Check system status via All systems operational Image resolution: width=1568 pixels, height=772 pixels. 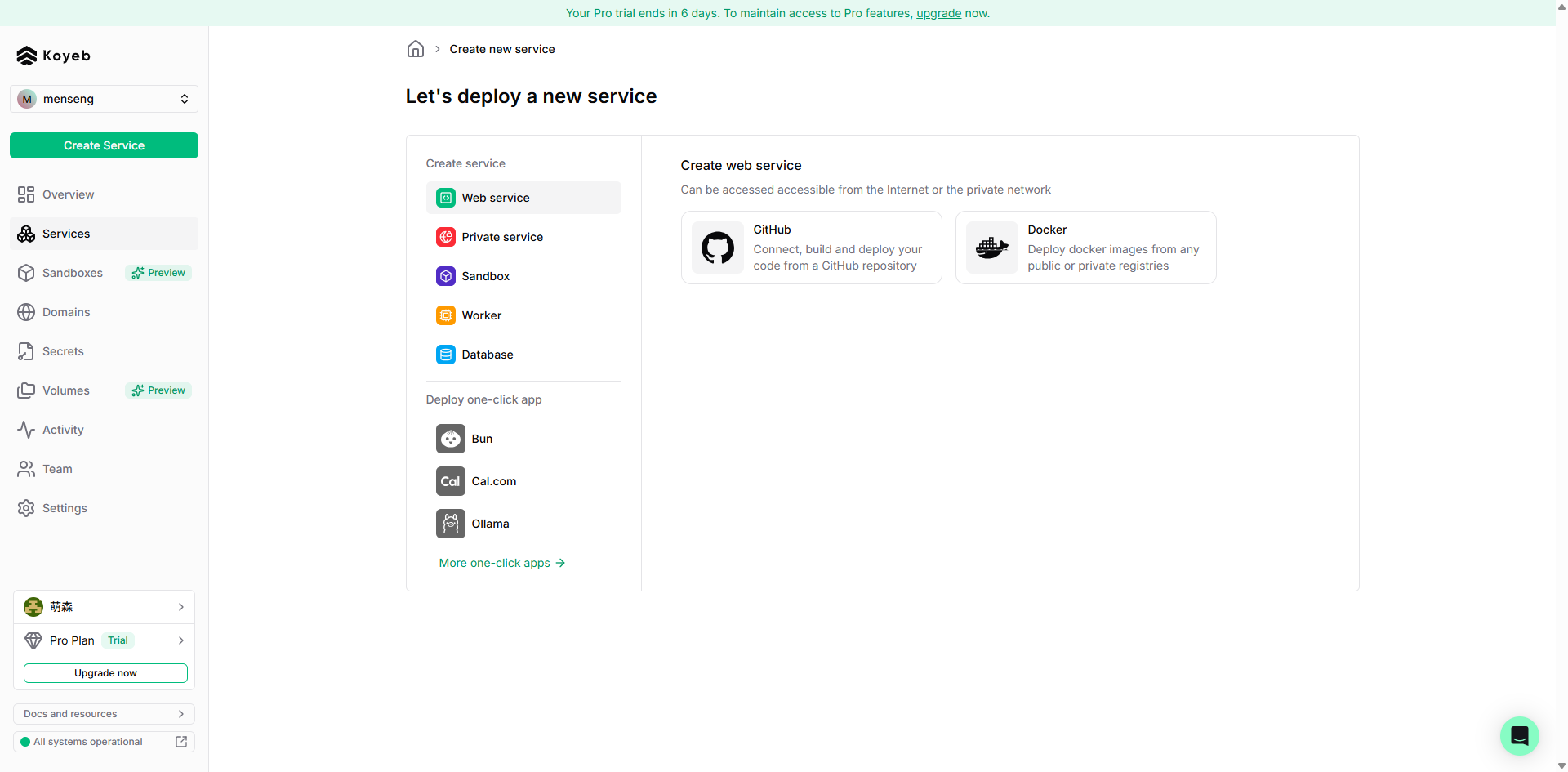[87, 742]
